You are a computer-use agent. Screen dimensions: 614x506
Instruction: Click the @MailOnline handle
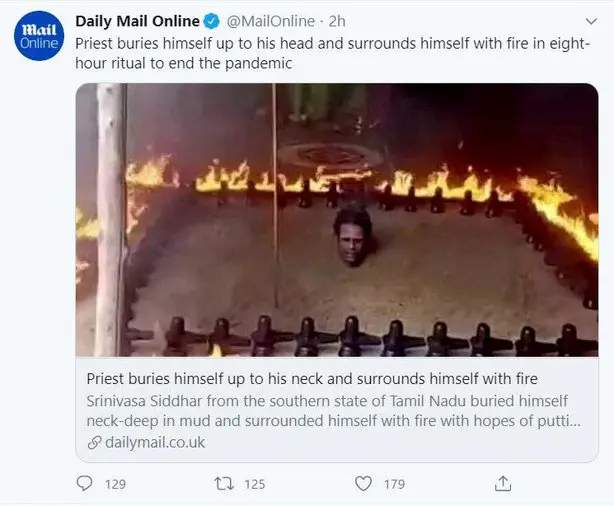click(263, 22)
